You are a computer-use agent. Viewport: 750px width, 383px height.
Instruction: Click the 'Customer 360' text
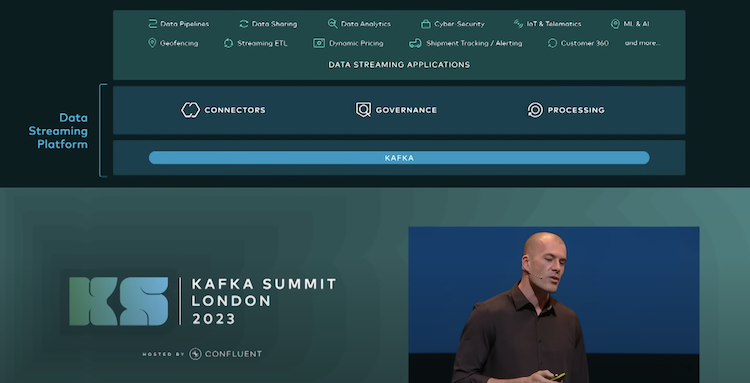pyautogui.click(x=585, y=44)
